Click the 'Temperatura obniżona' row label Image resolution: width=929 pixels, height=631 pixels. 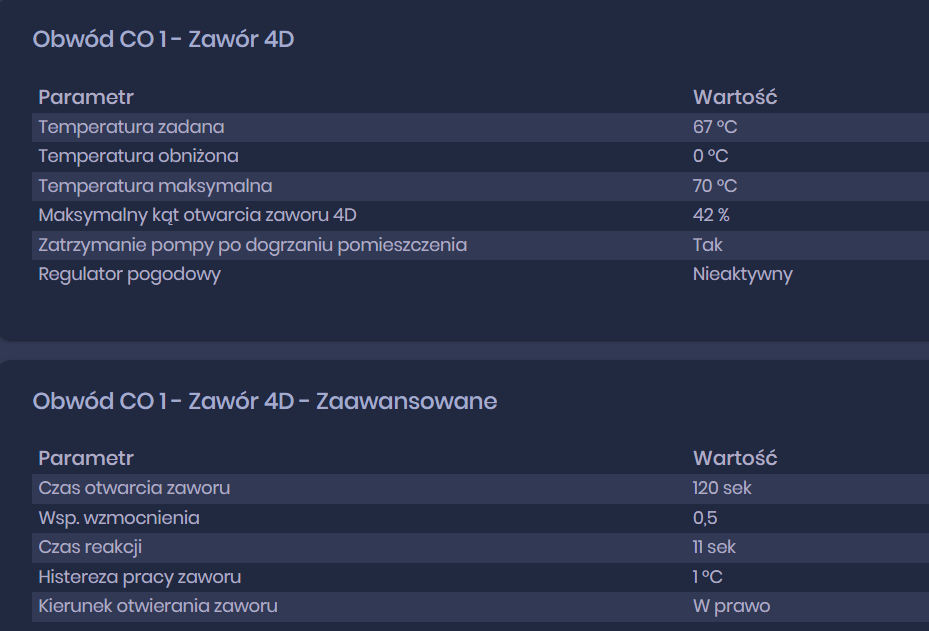(138, 156)
